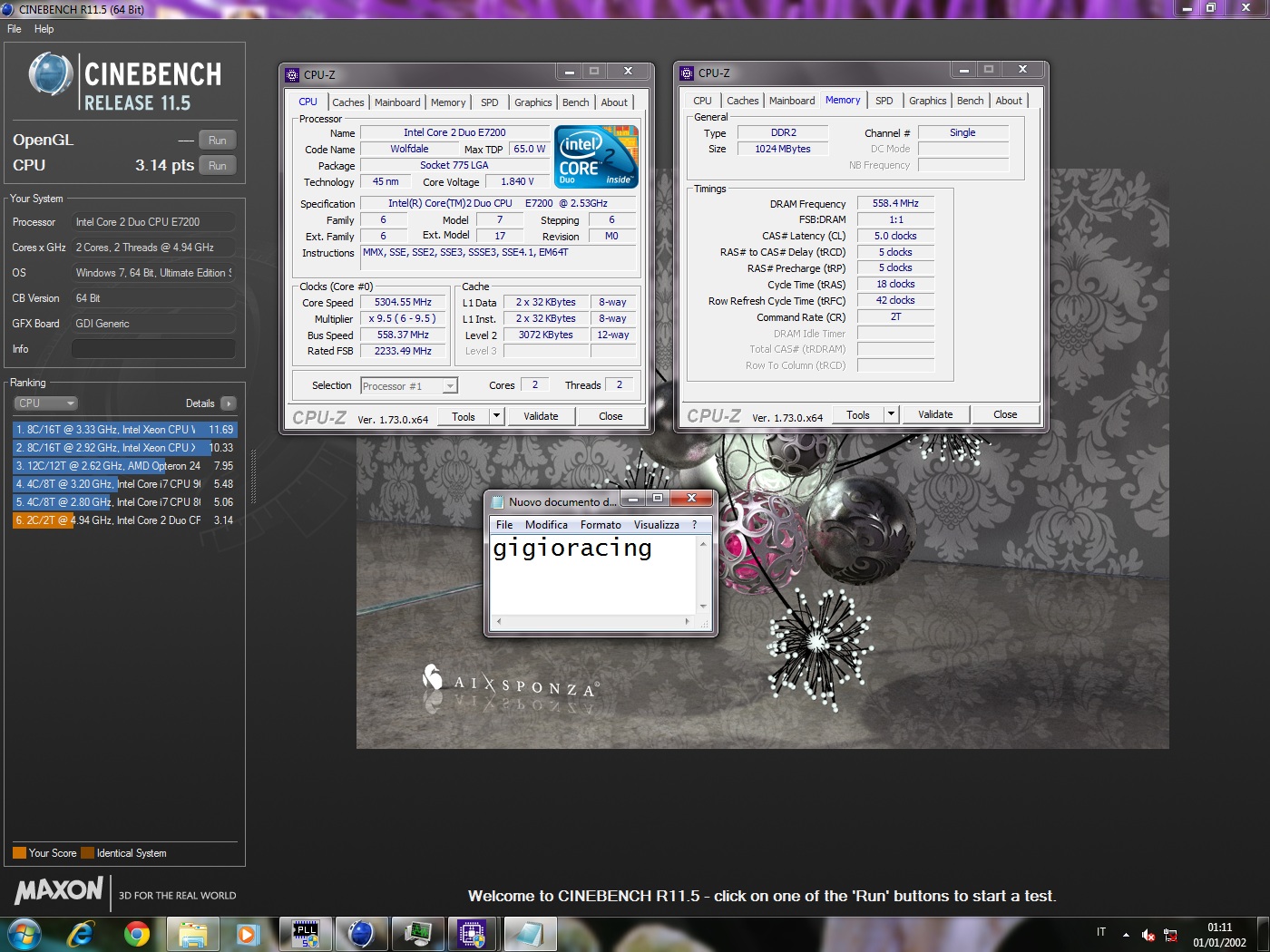
Task: Click Notepad horizontal scrollbar
Action: click(x=593, y=622)
